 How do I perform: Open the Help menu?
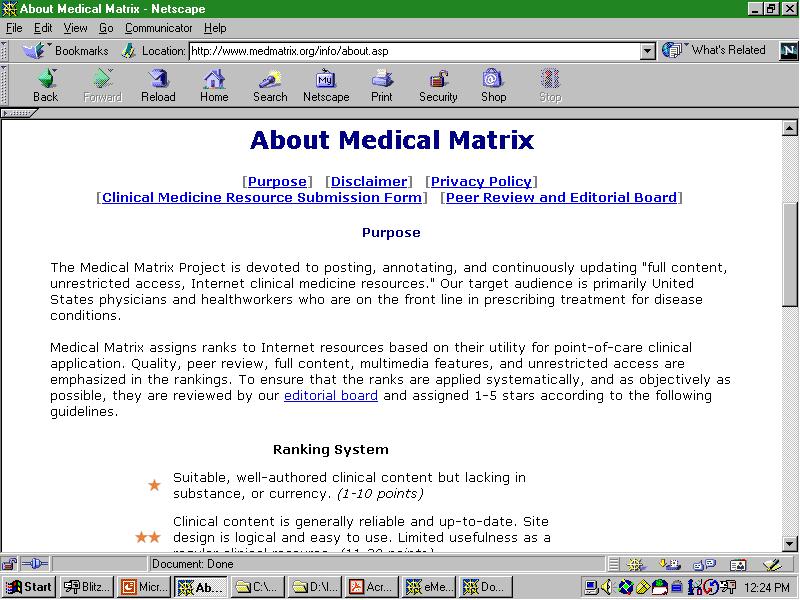click(x=215, y=28)
